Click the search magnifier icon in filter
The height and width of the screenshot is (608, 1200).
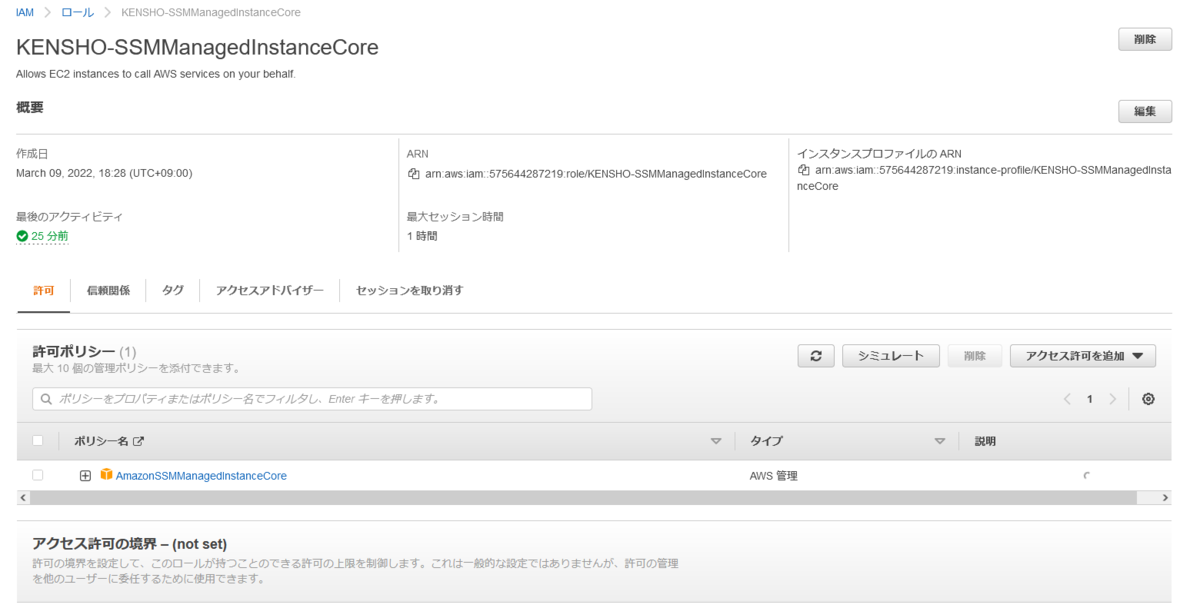tap(46, 399)
